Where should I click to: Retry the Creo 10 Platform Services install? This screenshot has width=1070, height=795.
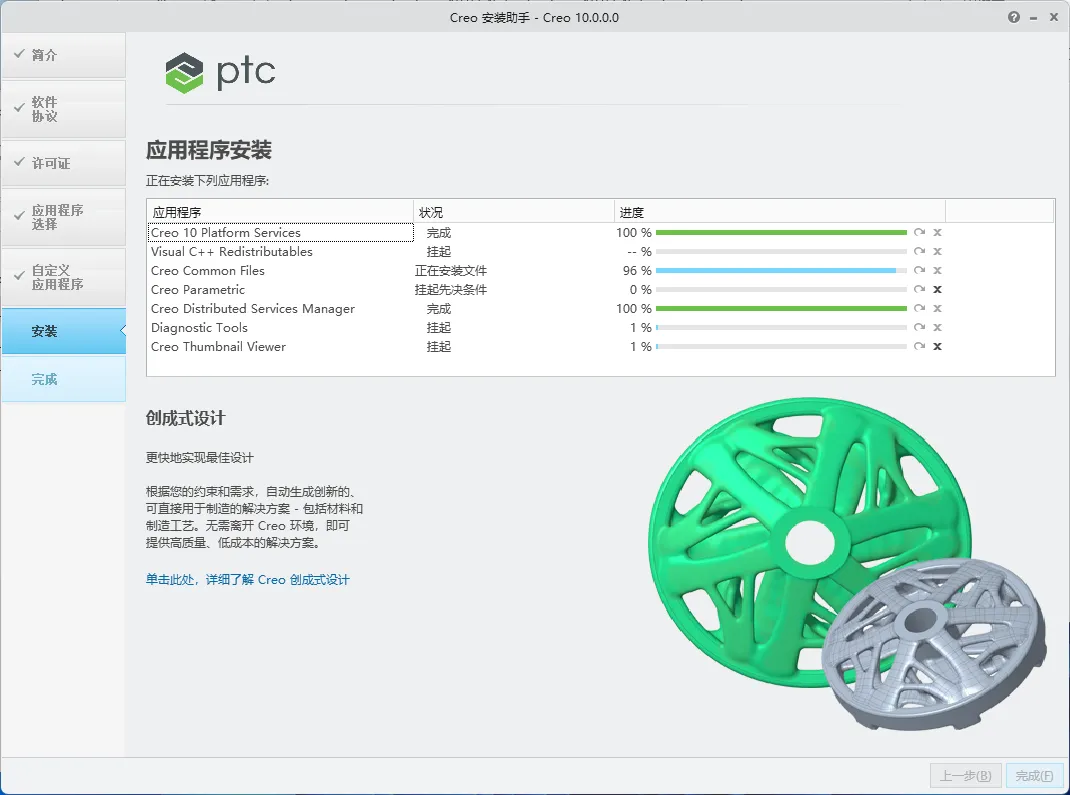point(919,233)
